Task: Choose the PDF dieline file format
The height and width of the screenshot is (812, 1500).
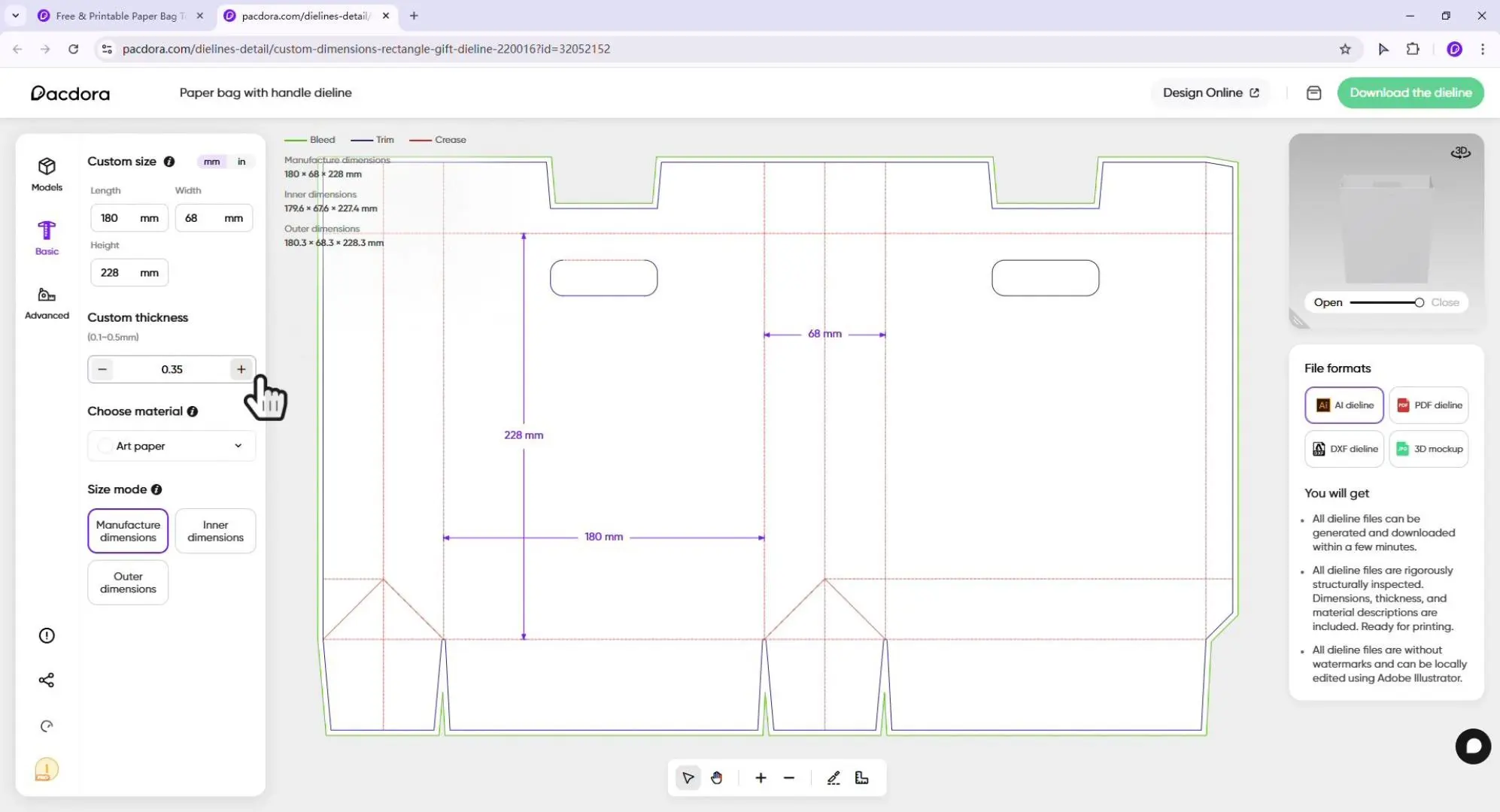Action: pyautogui.click(x=1429, y=405)
